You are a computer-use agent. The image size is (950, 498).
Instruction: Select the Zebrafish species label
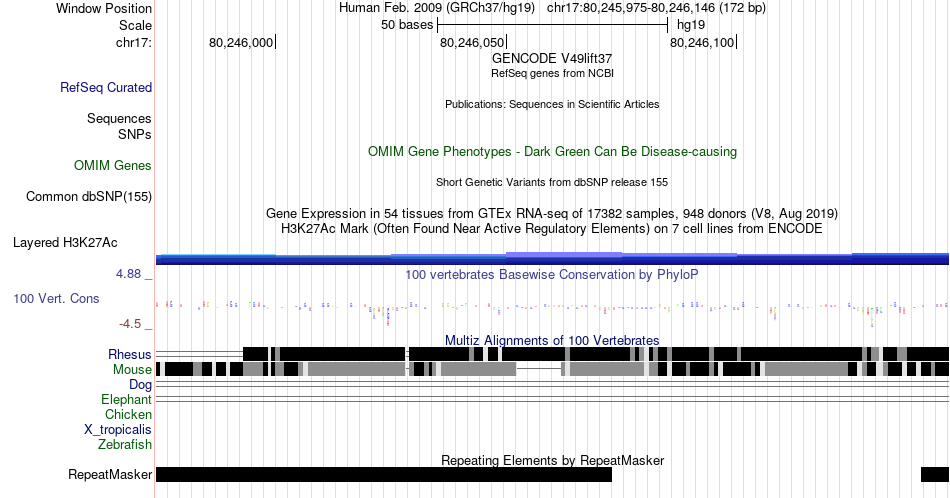pos(125,444)
